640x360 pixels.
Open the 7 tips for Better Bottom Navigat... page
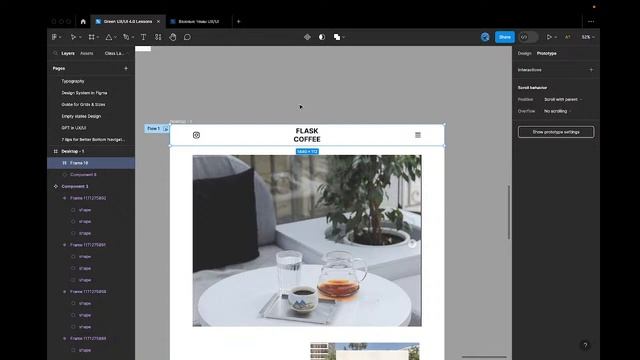tap(93, 140)
